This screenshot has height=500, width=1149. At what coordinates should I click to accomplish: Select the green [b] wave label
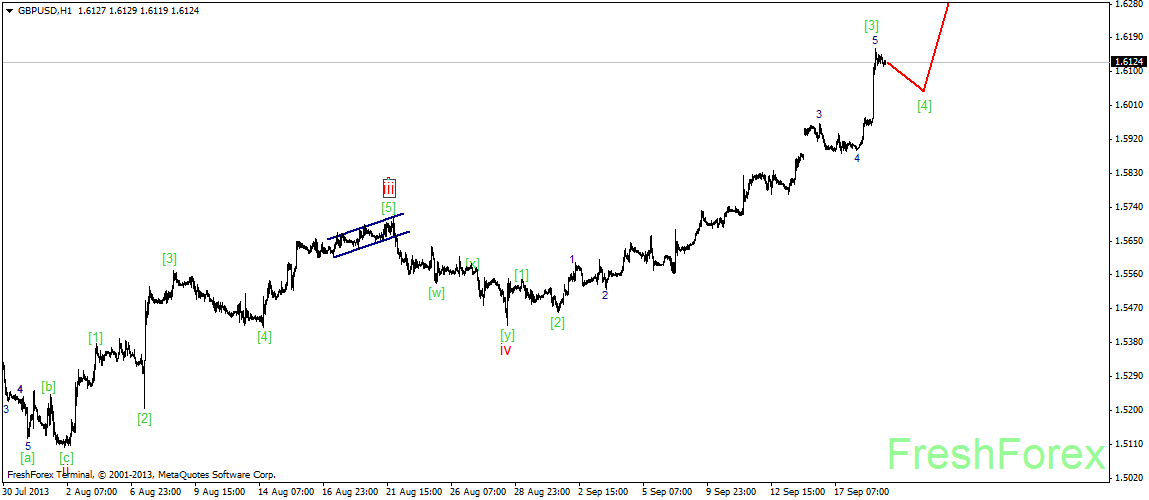[x=48, y=386]
